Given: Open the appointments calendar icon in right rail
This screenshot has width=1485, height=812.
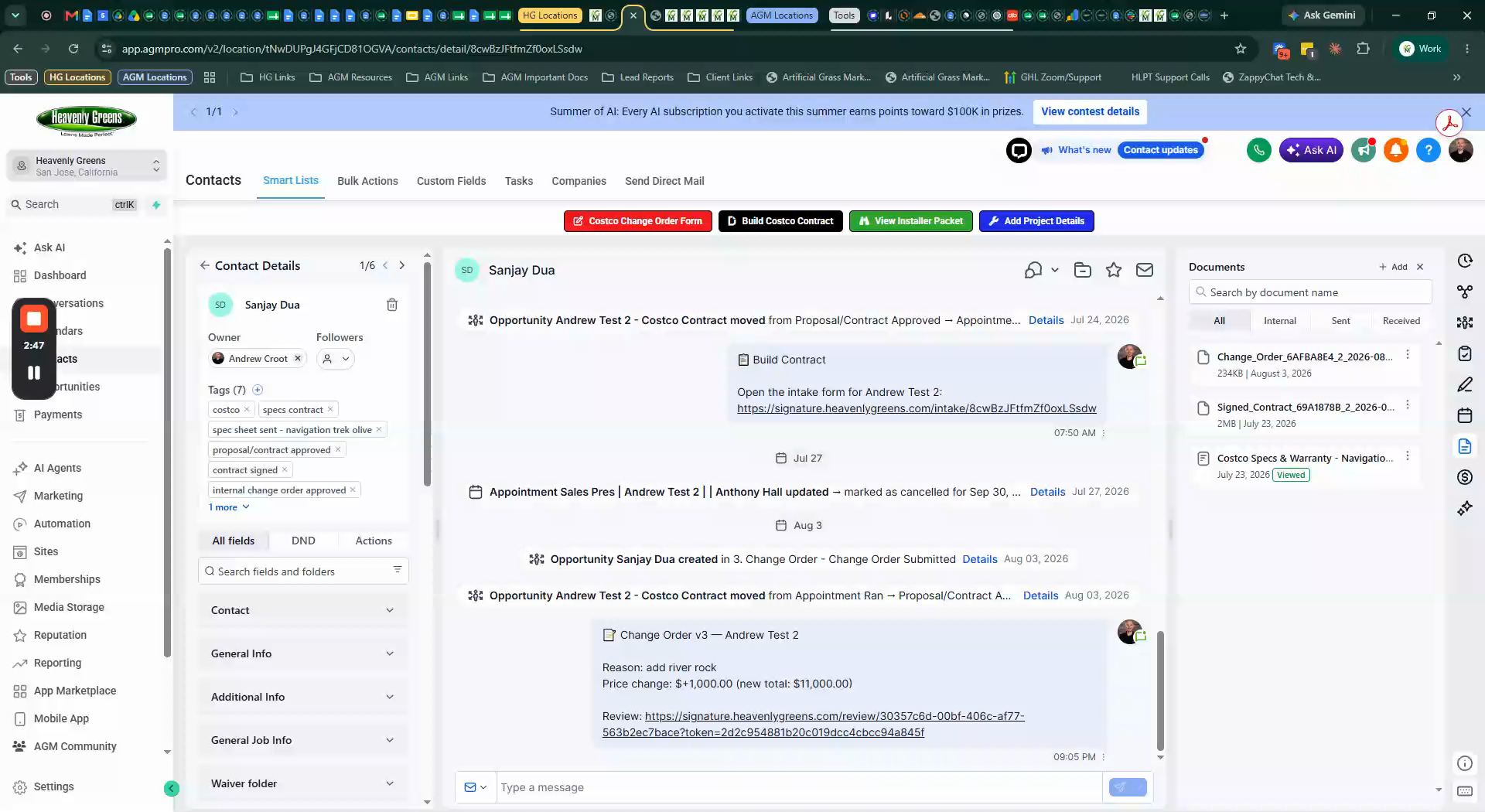Looking at the screenshot, I should (x=1465, y=415).
